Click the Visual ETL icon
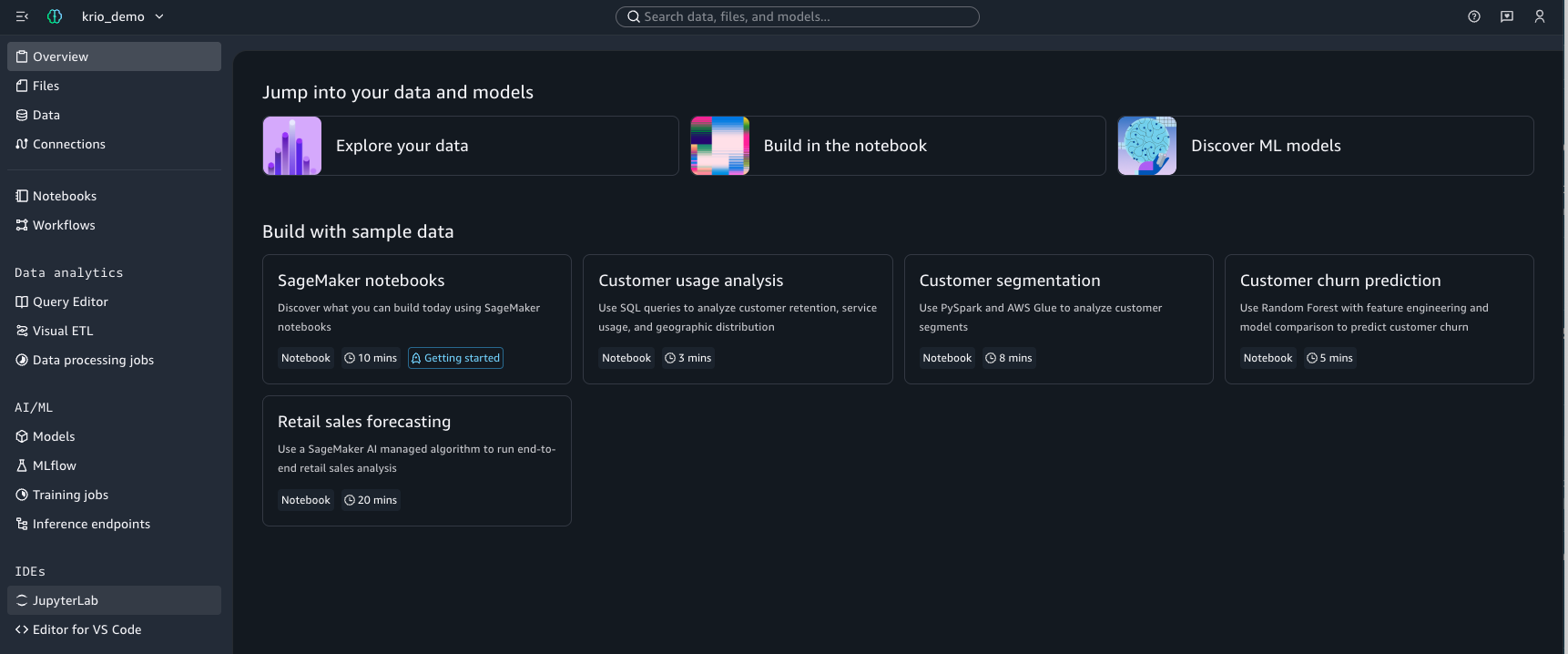 tap(22, 331)
